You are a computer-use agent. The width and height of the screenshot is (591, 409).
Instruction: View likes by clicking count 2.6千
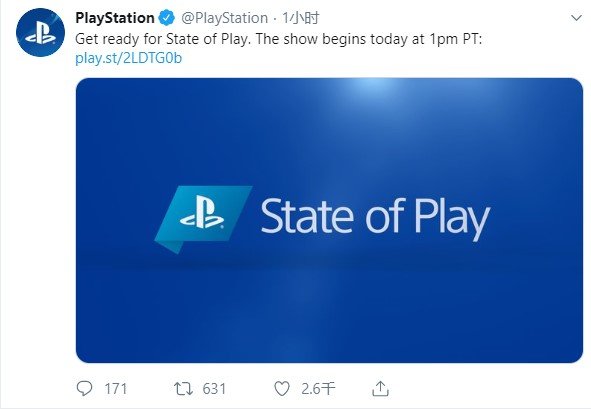pos(318,389)
